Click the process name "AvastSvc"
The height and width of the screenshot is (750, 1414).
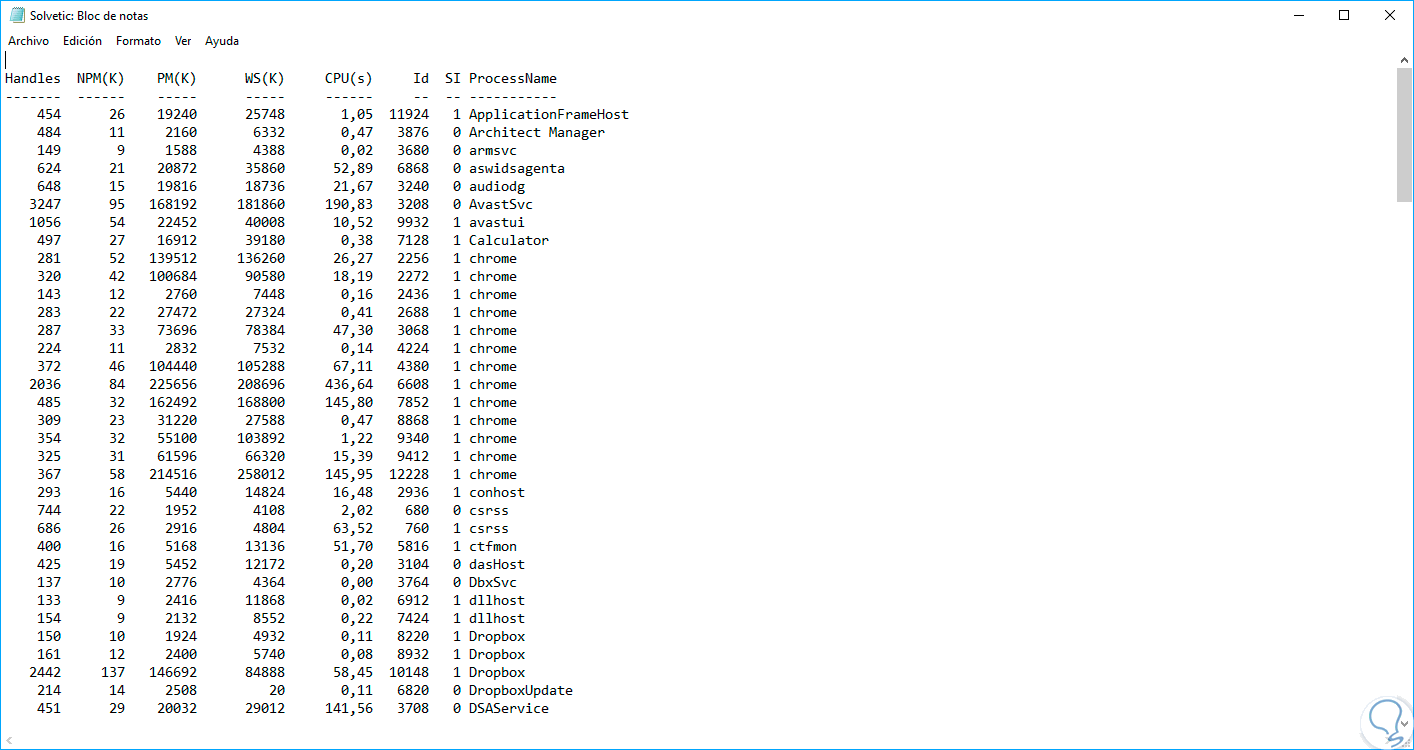tap(501, 204)
